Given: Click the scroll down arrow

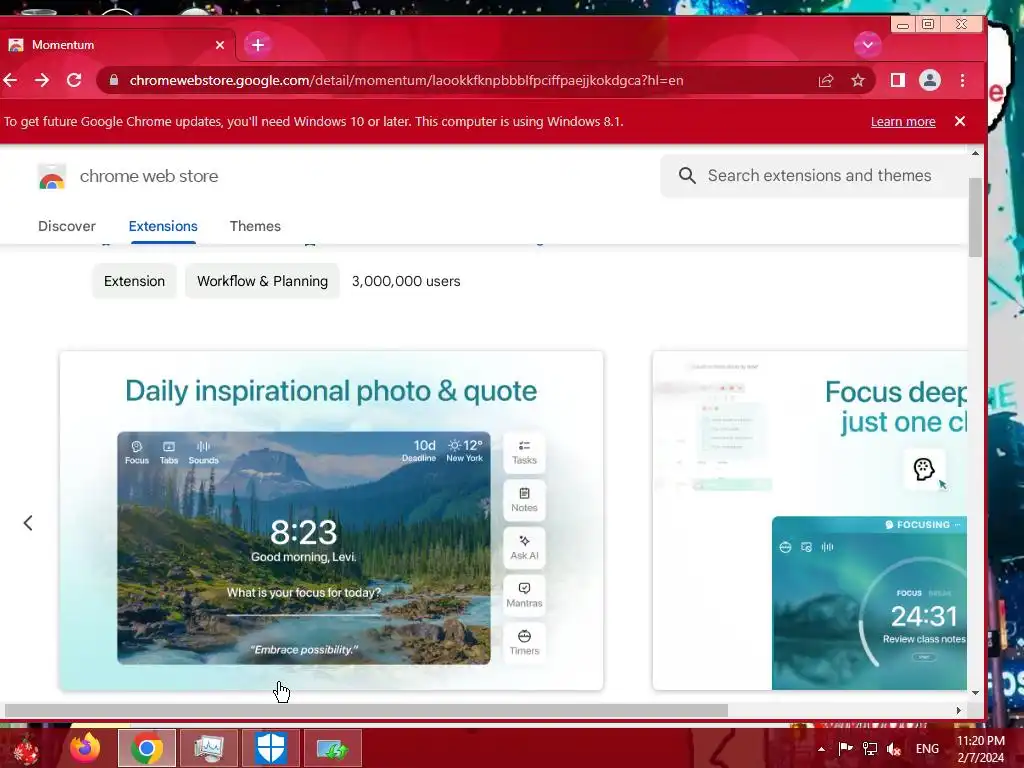Looking at the screenshot, I should [x=975, y=693].
